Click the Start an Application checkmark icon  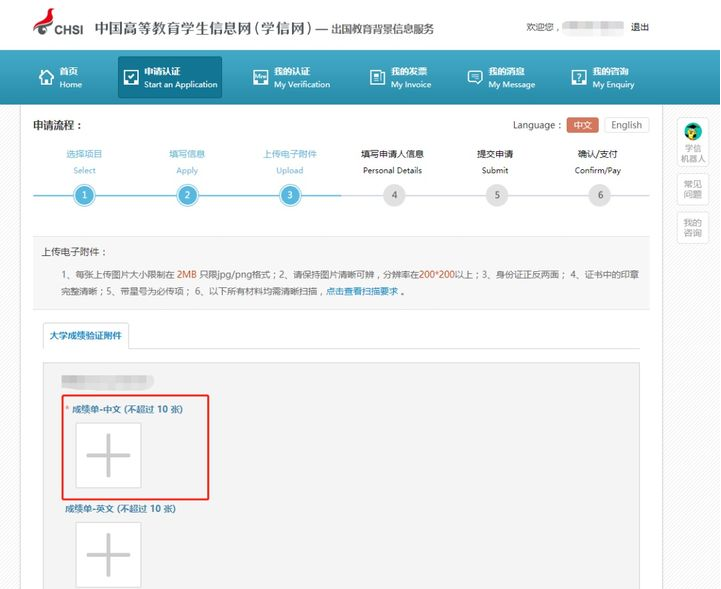pos(131,77)
